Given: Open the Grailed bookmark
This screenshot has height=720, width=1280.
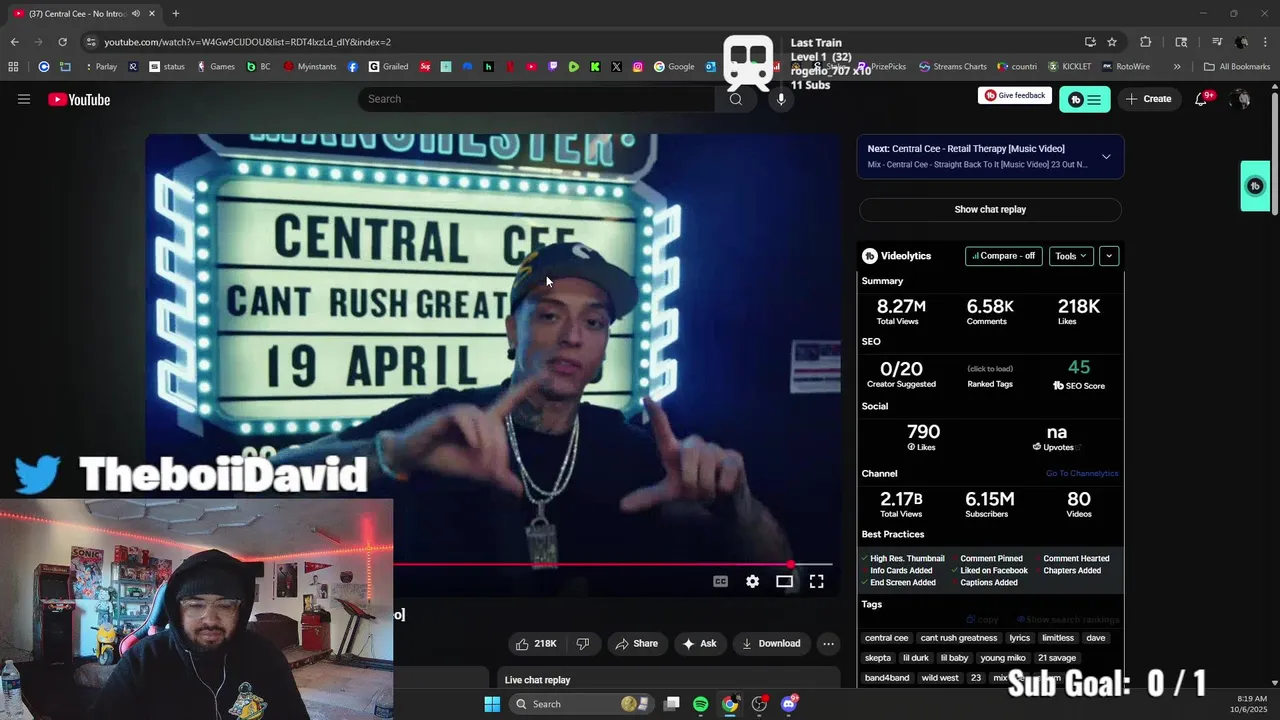Looking at the screenshot, I should pyautogui.click(x=388, y=67).
